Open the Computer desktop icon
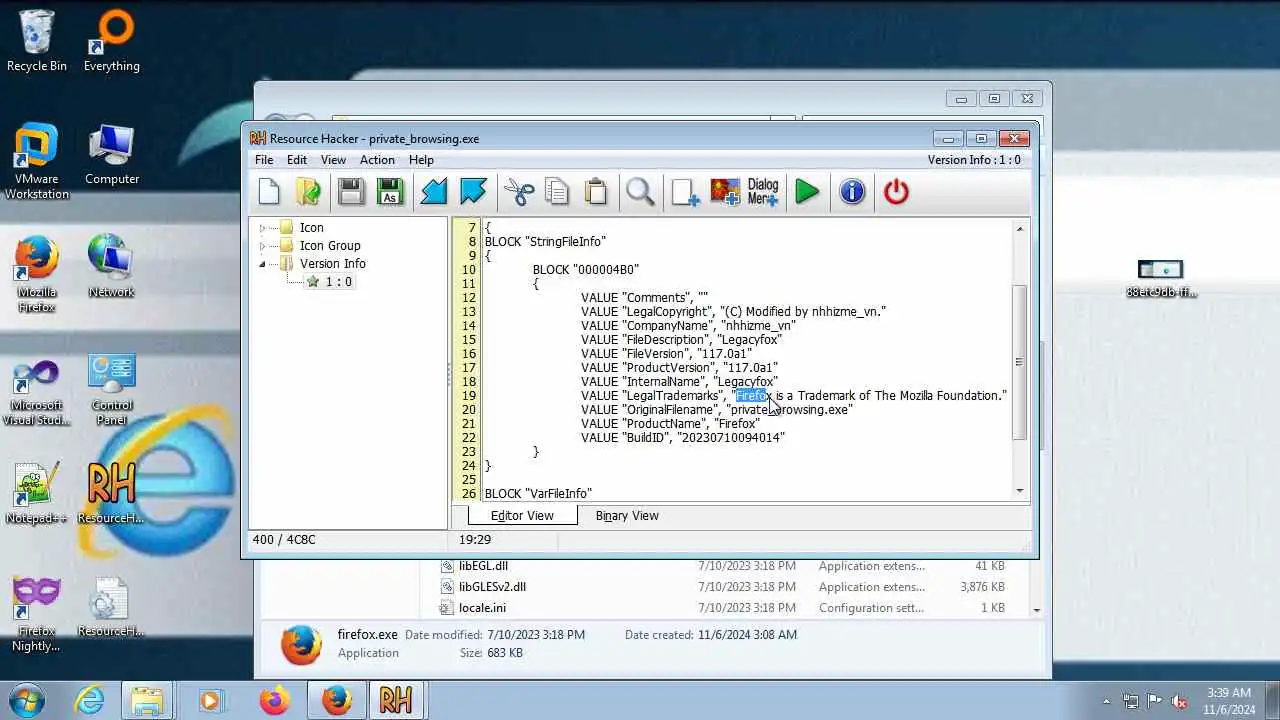Image resolution: width=1280 pixels, height=720 pixels. tap(111, 155)
